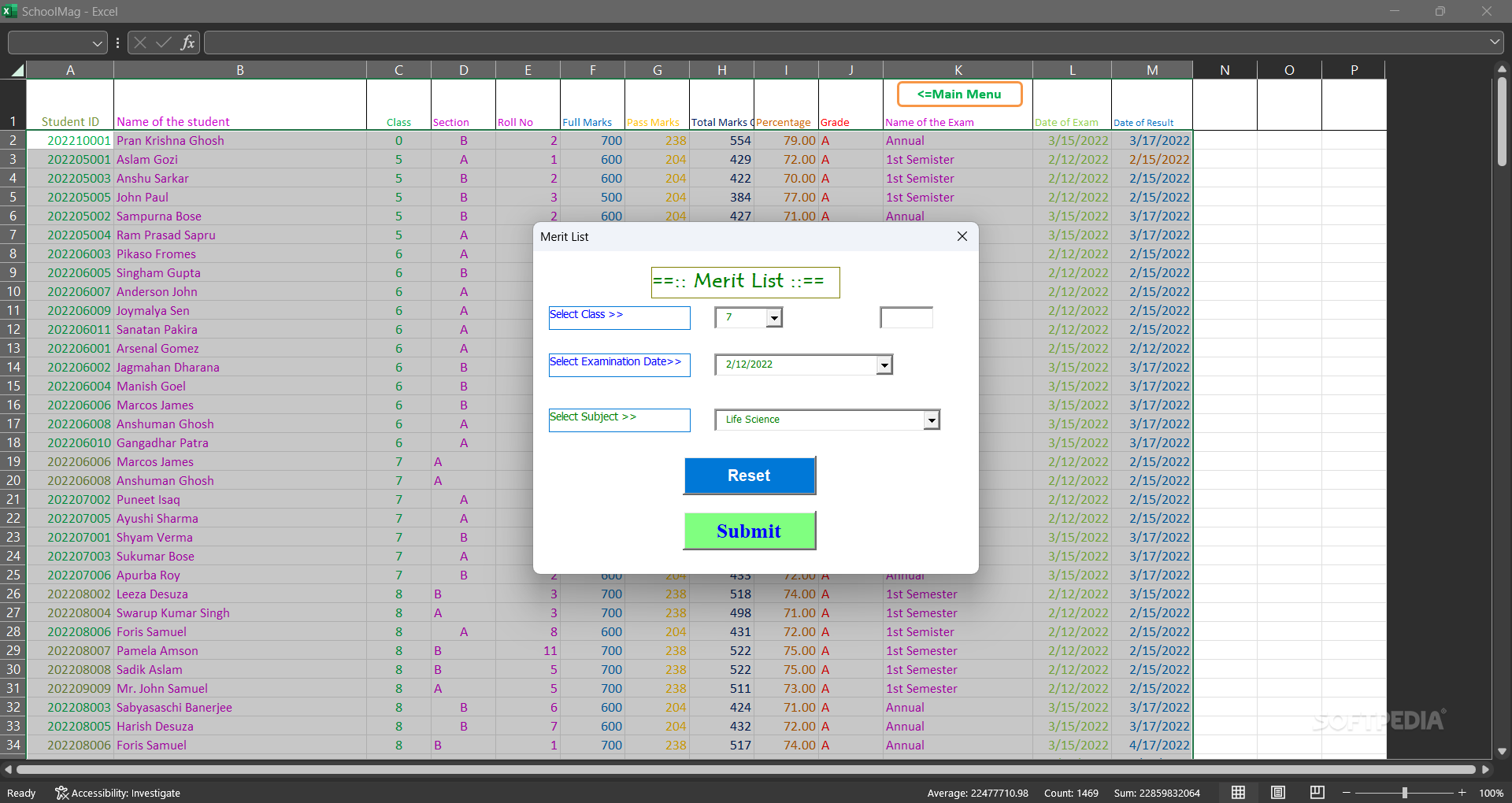This screenshot has width=1512, height=803.
Task: Click the result date 4/17/2022 cell
Action: coord(1152,745)
